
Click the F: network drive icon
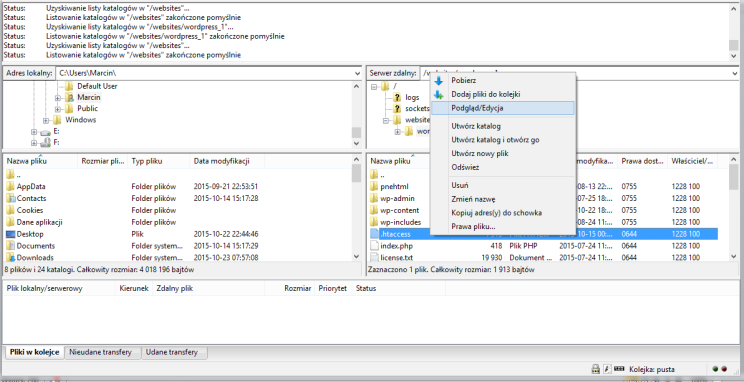pyautogui.click(x=46, y=142)
